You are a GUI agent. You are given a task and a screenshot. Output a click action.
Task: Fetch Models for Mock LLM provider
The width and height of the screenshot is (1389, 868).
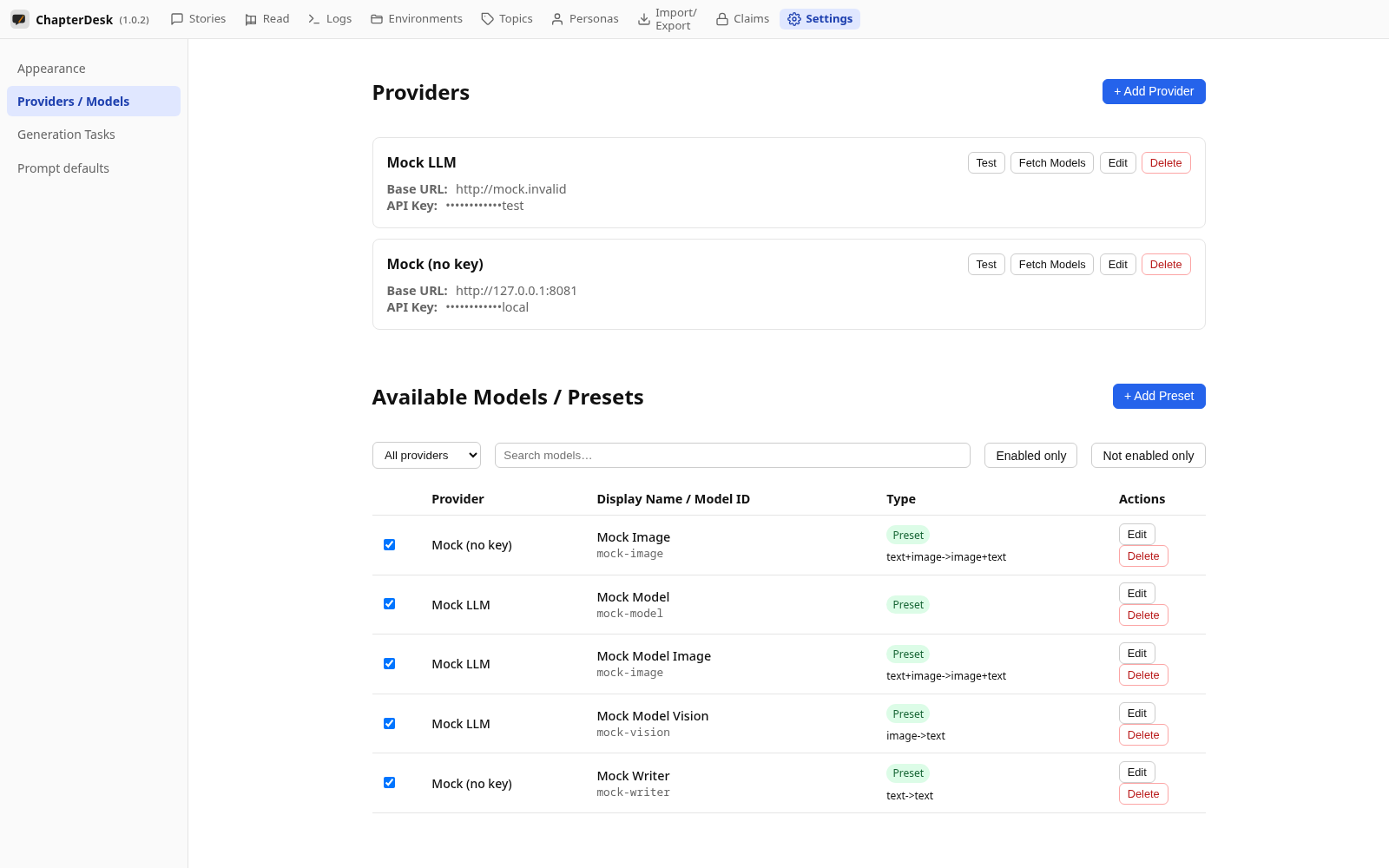click(1052, 163)
